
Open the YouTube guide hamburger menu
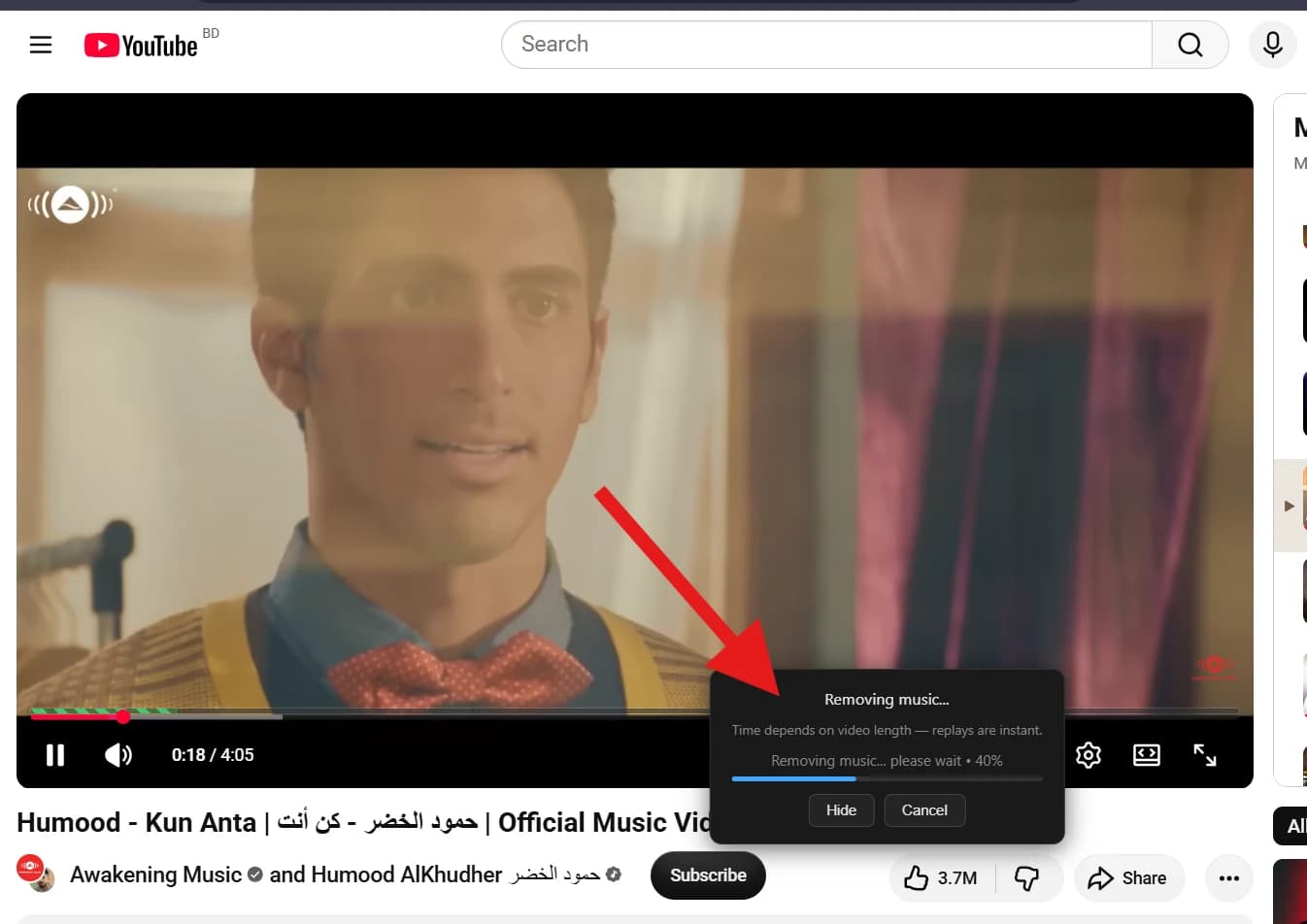(x=41, y=45)
